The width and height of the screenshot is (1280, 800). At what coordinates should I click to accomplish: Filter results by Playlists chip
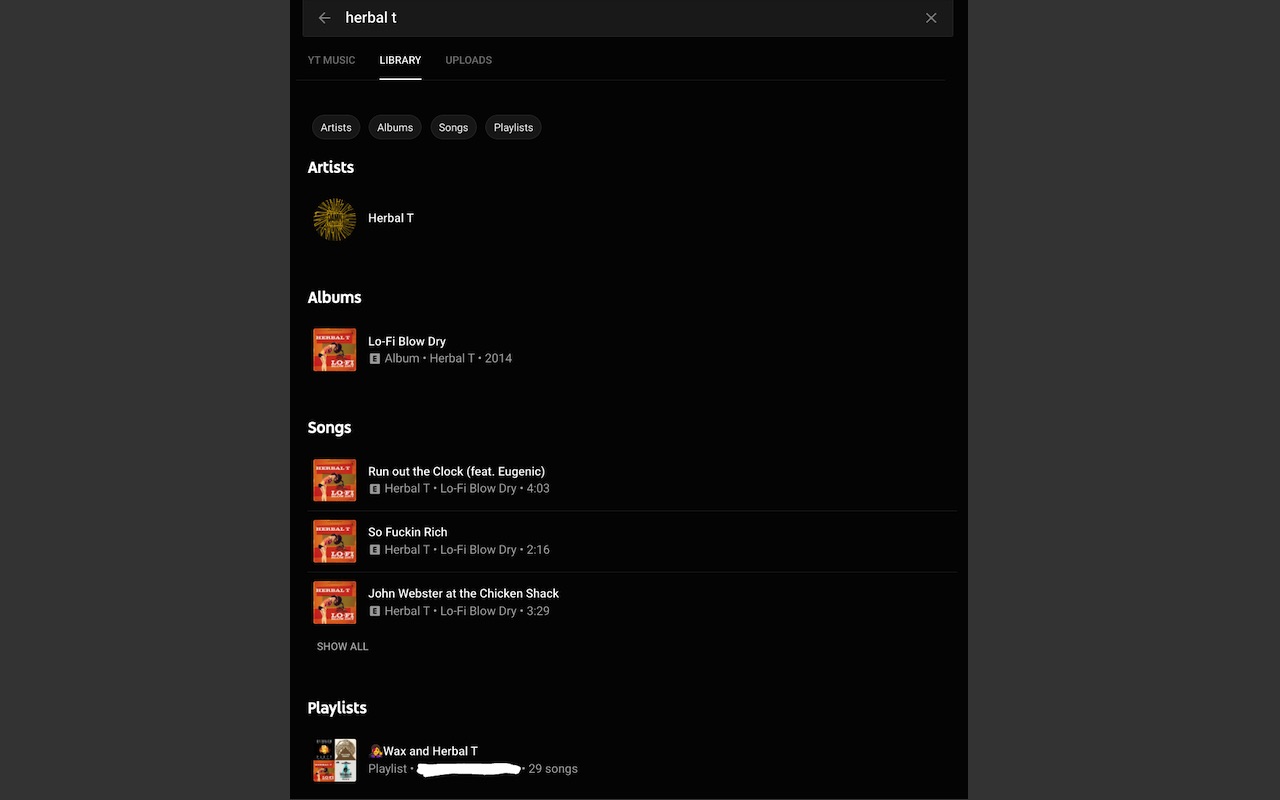[x=513, y=127]
